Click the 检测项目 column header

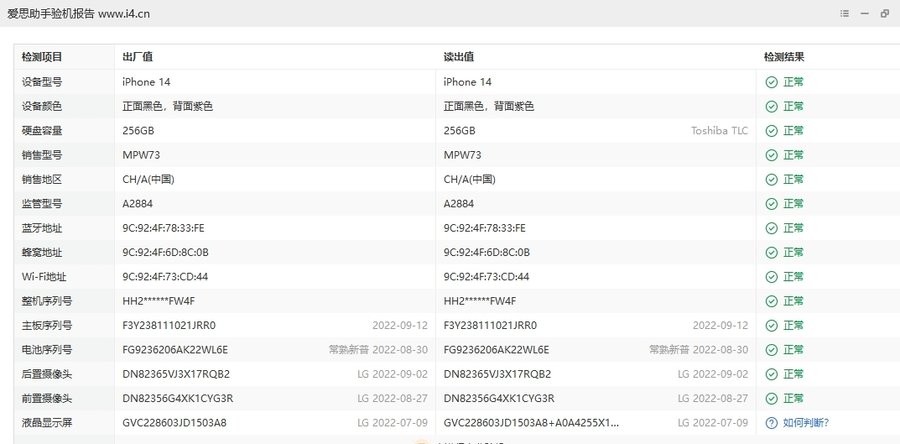point(42,57)
